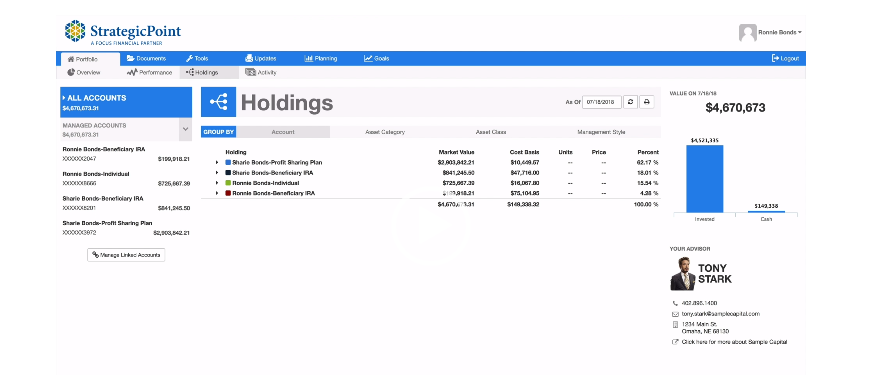Open the Ronnie Bonds user menu
The height and width of the screenshot is (375, 880).
pyautogui.click(x=780, y=33)
